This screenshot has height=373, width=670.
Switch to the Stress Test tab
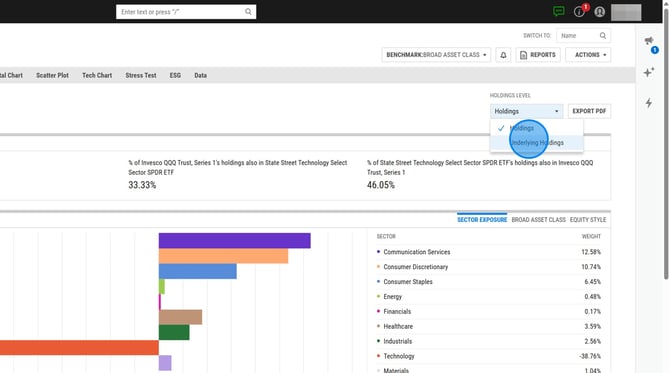pos(141,75)
